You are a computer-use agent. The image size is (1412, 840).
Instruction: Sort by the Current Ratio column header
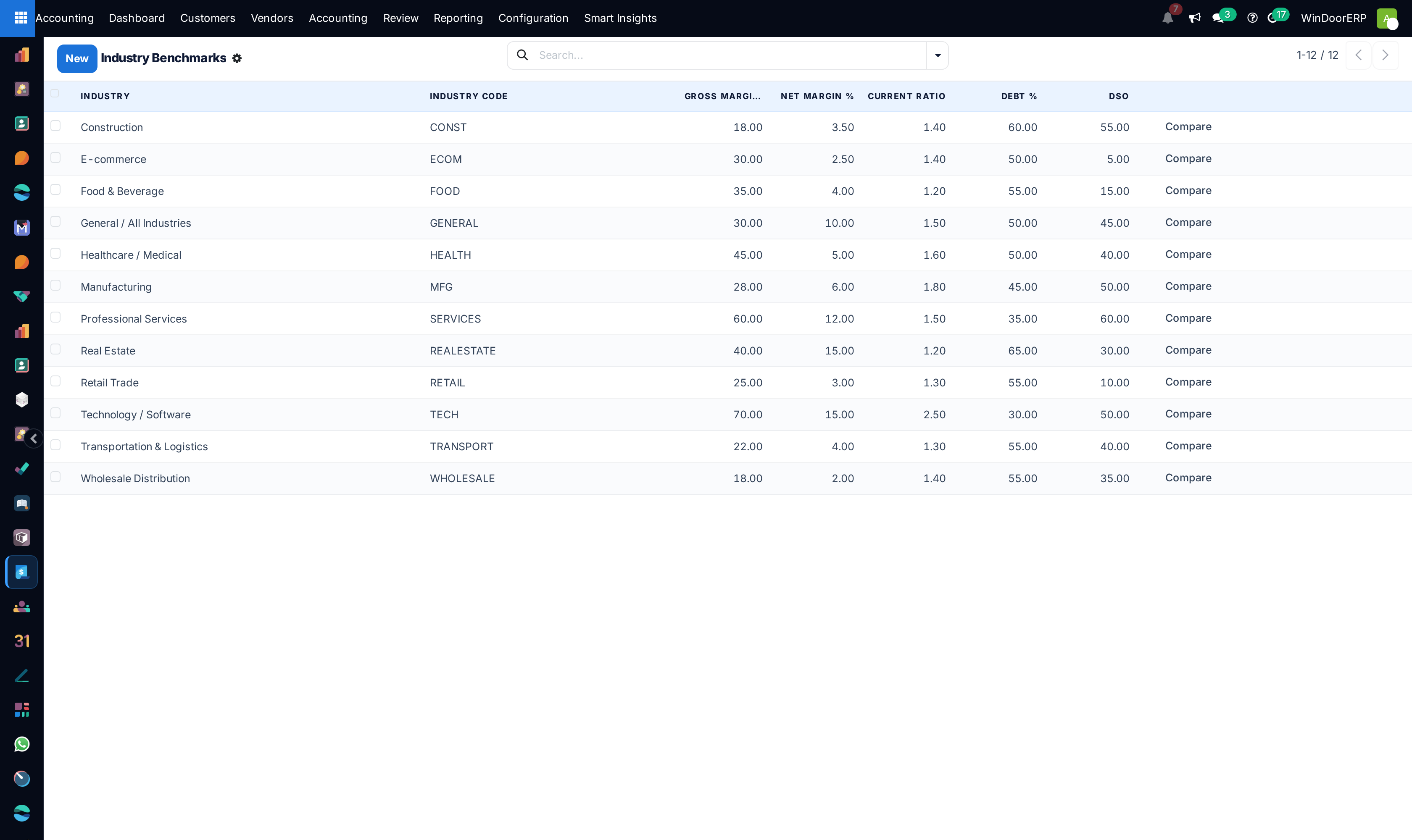point(906,96)
